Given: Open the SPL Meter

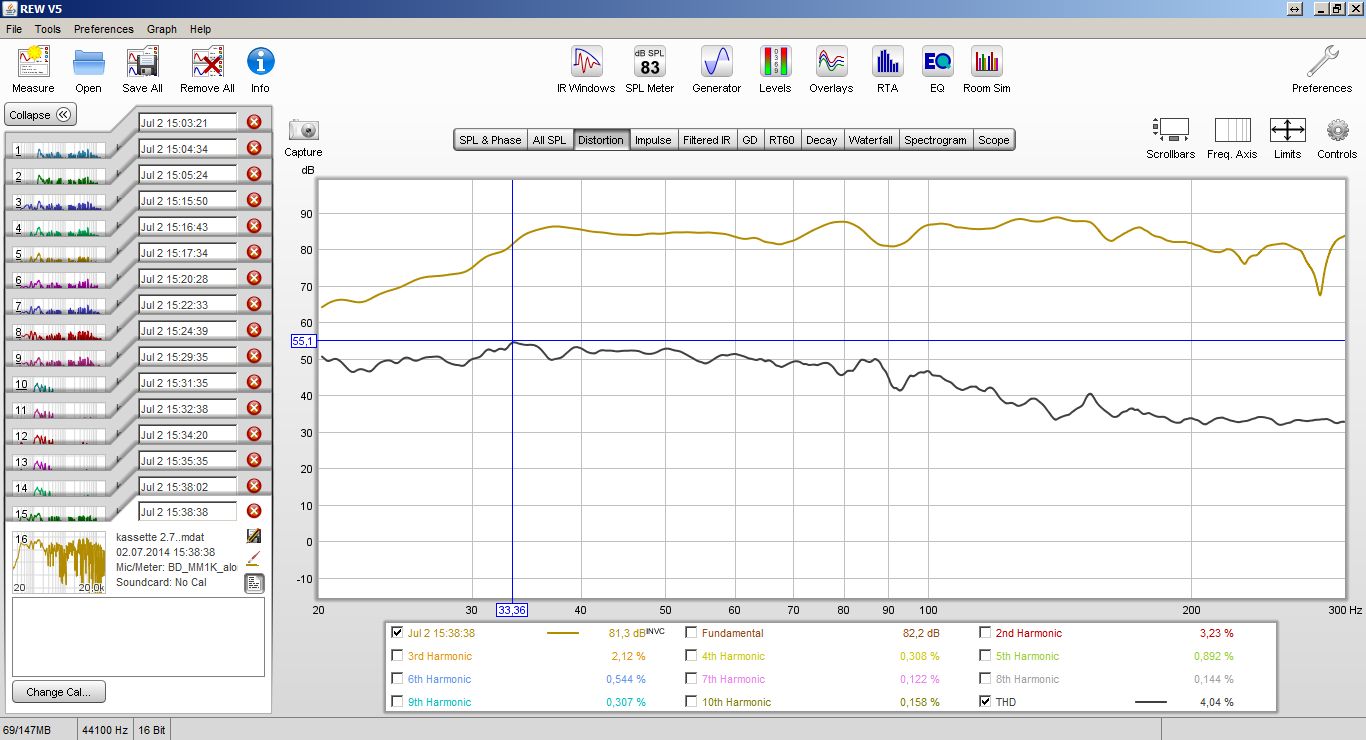Looking at the screenshot, I should tap(650, 62).
